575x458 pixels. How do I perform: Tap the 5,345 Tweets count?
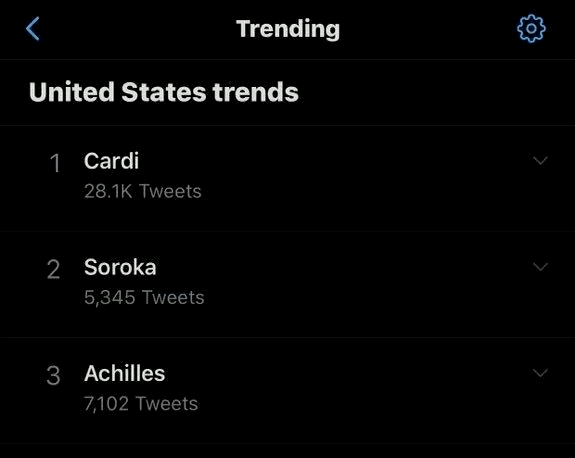pyautogui.click(x=144, y=297)
